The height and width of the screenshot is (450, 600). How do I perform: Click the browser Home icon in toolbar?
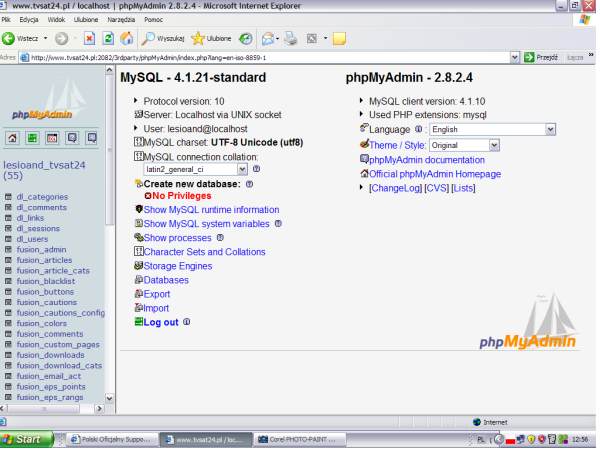point(127,38)
